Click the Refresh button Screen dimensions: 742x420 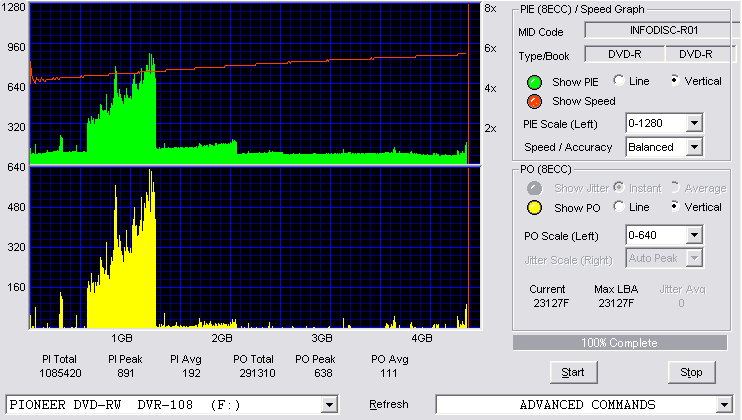389,404
